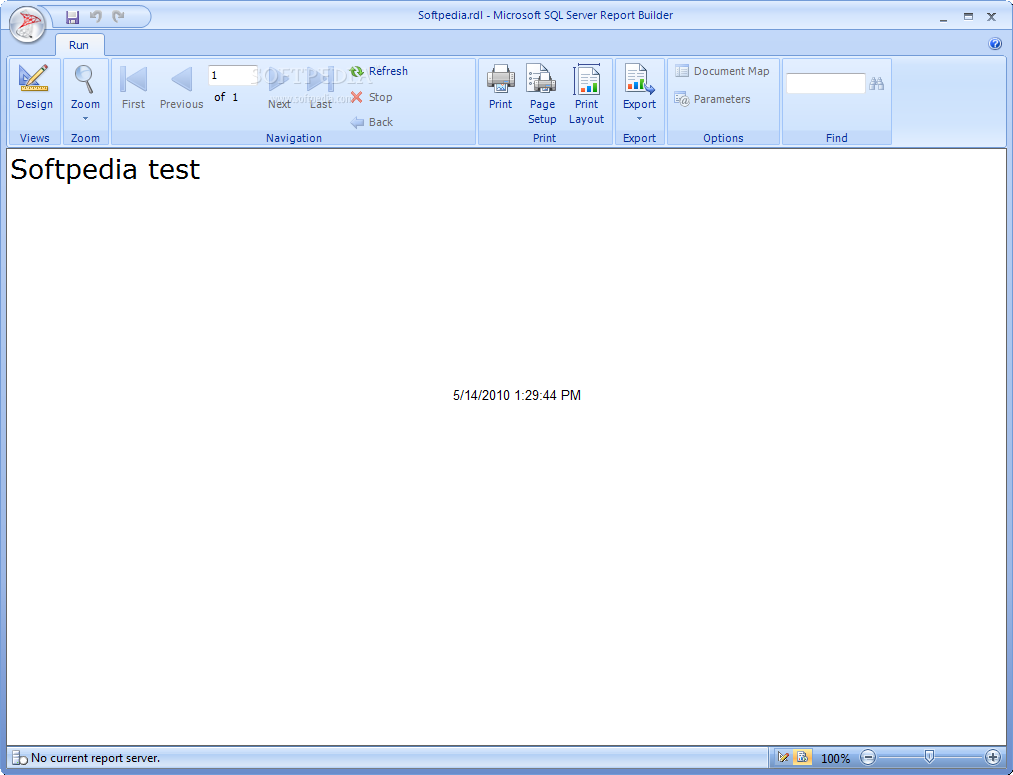Click the zoom slider handle
The width and height of the screenshot is (1013, 775).
(929, 756)
